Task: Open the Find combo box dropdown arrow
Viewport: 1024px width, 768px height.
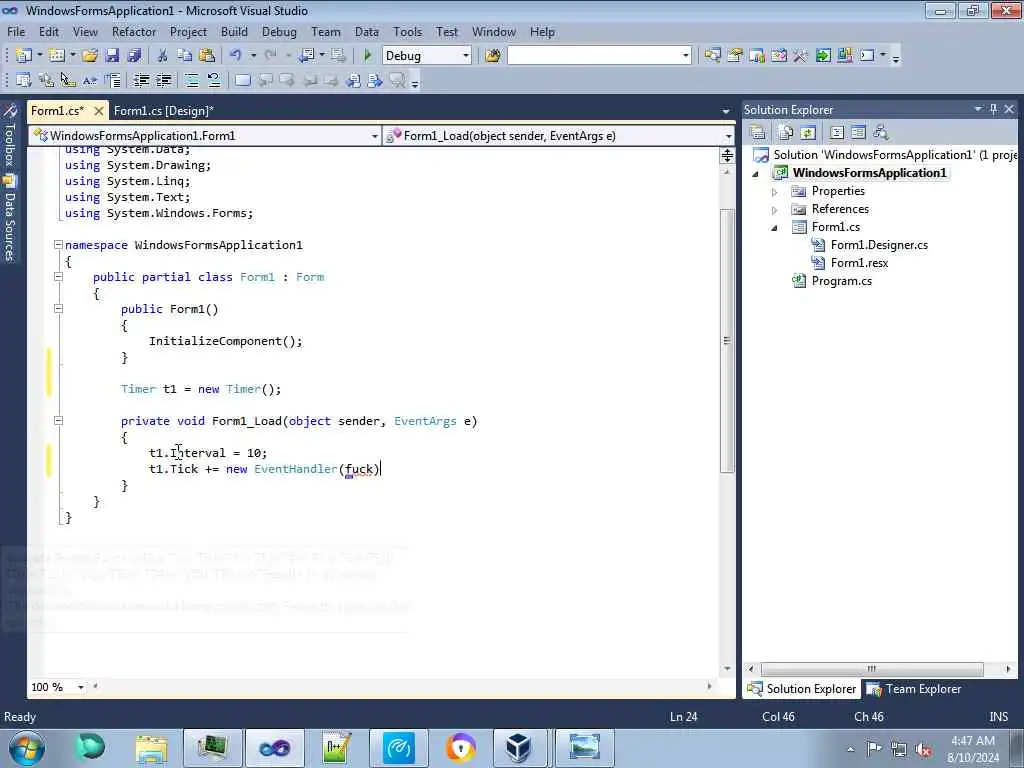Action: coord(685,56)
